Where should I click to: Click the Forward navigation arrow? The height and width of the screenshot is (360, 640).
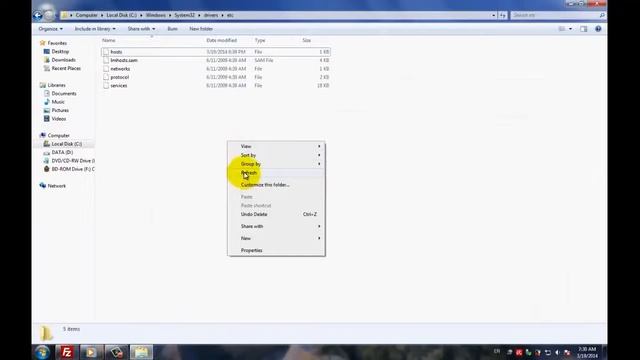(x=49, y=16)
